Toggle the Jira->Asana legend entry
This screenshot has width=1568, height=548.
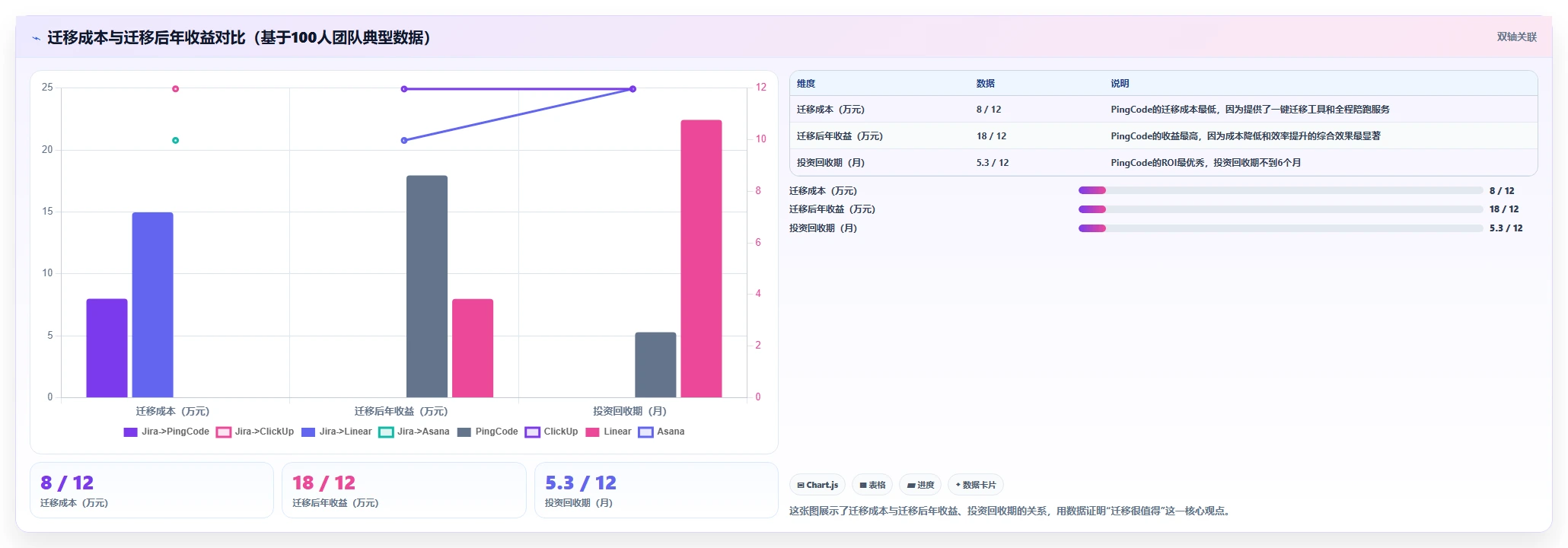pyautogui.click(x=414, y=432)
